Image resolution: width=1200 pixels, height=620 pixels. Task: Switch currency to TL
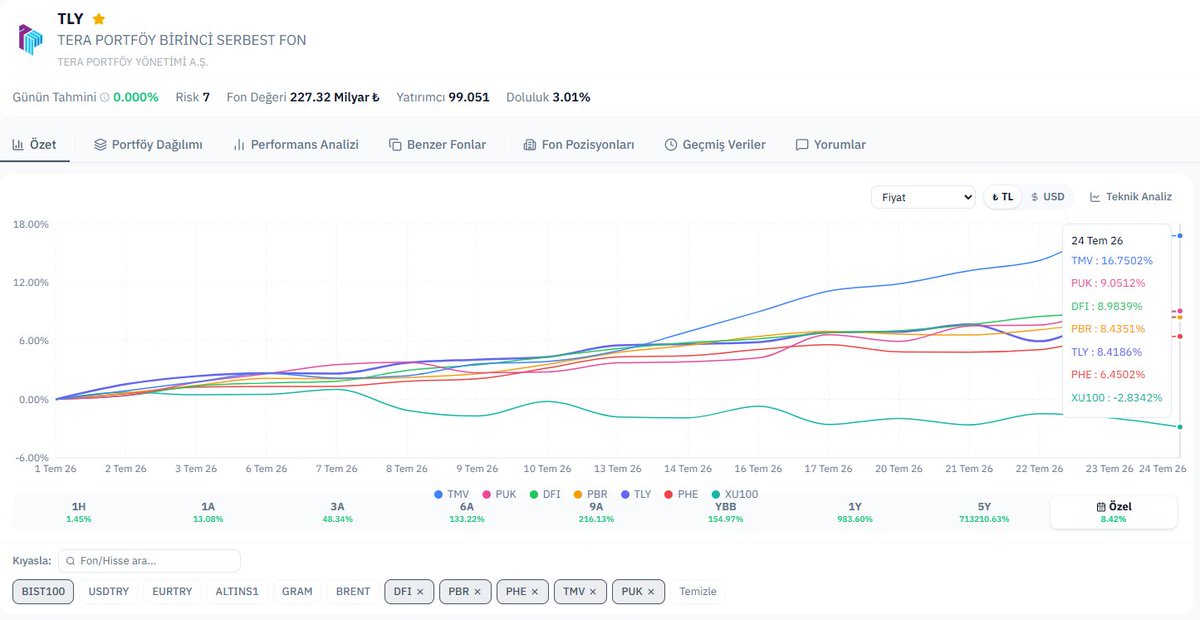click(1003, 197)
